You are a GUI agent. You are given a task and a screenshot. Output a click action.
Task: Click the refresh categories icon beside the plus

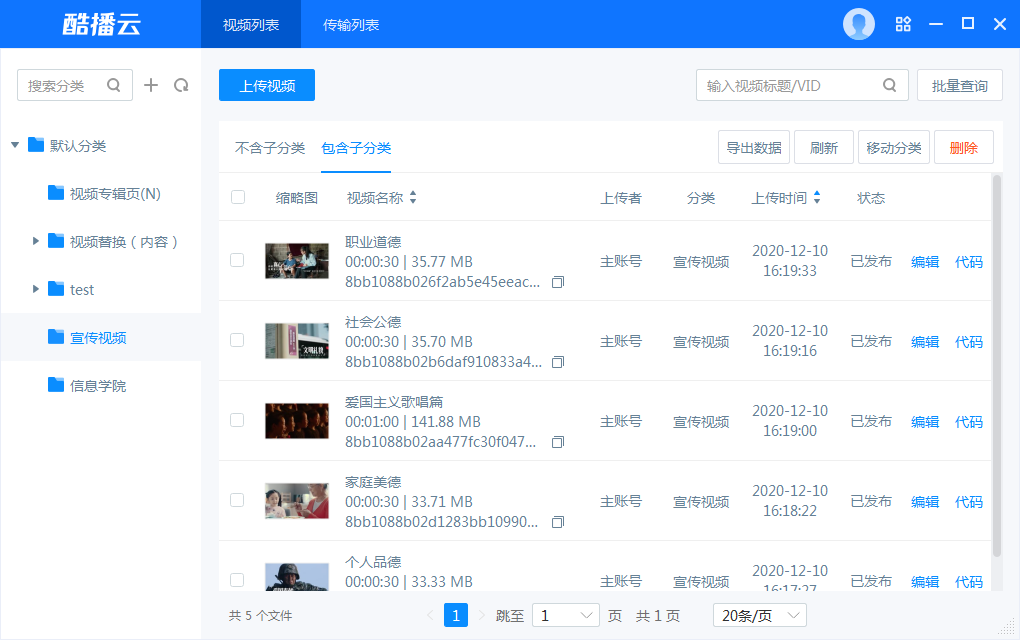181,85
